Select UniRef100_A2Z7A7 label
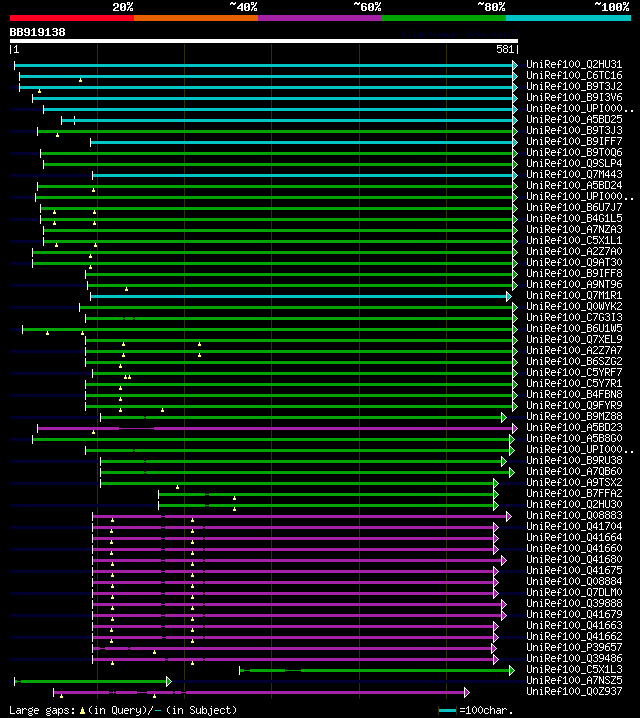 pos(574,350)
